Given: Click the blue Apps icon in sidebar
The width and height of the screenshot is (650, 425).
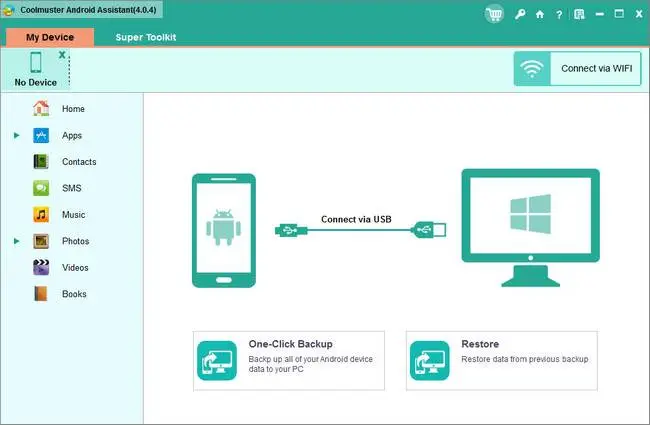Looking at the screenshot, I should pyautogui.click(x=41, y=135).
